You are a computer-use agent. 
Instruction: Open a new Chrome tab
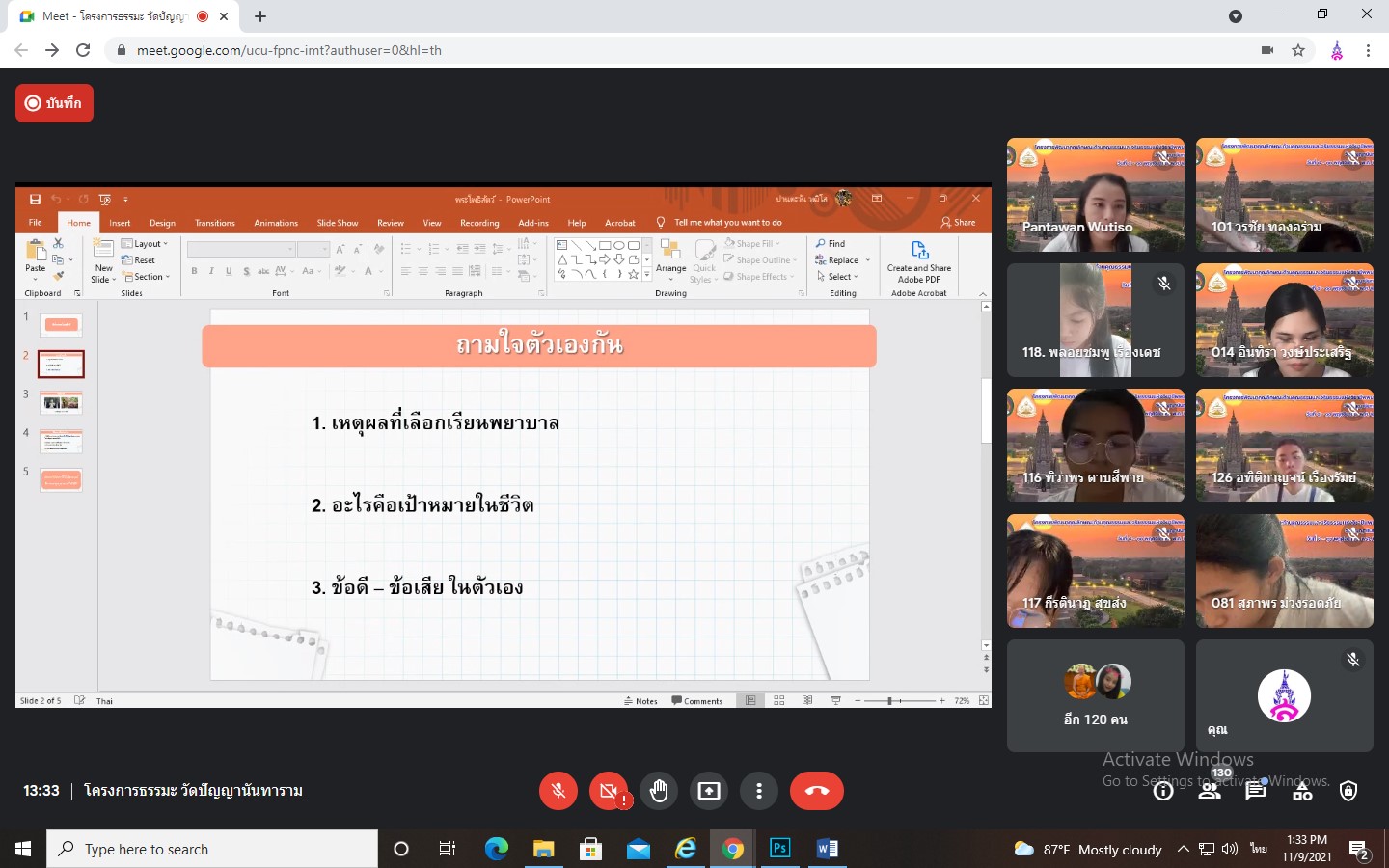[x=260, y=16]
